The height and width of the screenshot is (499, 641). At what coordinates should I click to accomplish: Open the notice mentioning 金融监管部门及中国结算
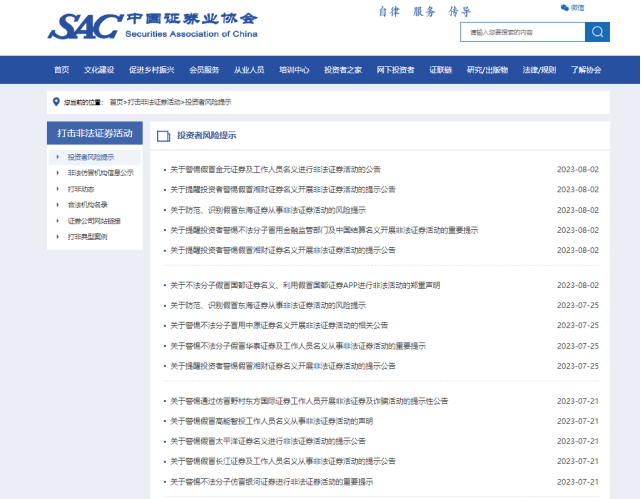click(x=324, y=230)
